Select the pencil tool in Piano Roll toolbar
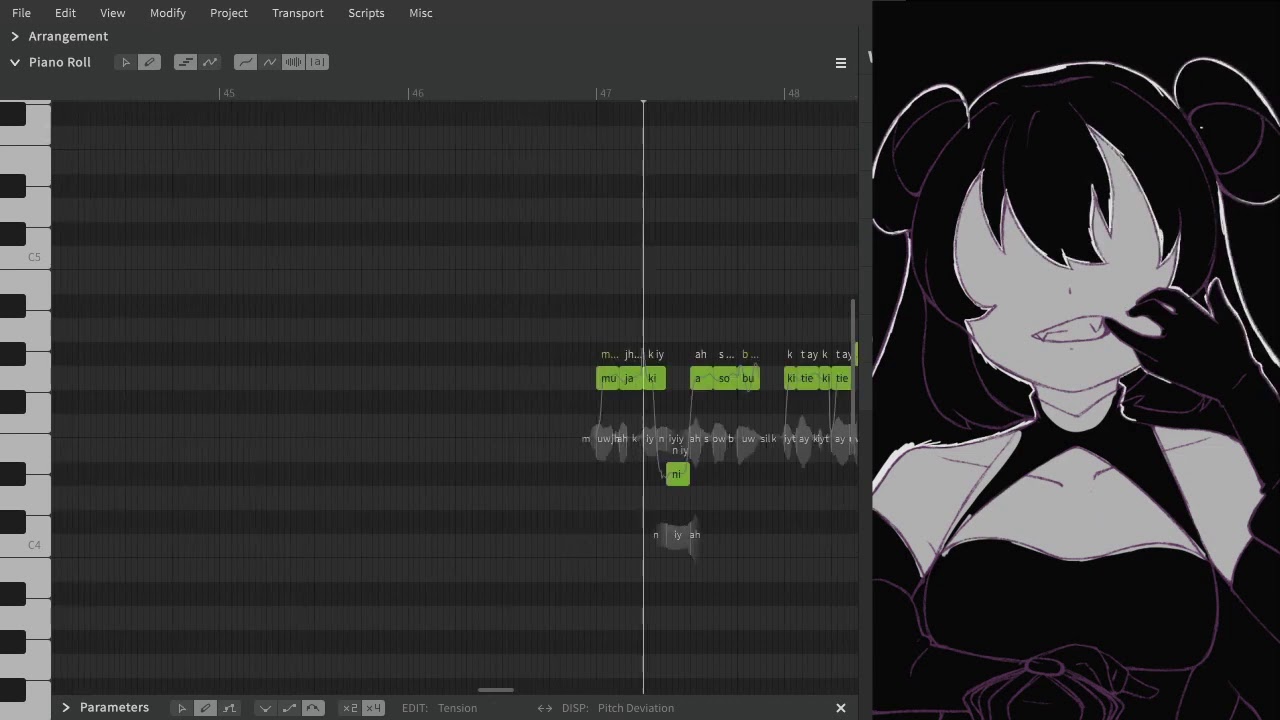The width and height of the screenshot is (1280, 720). click(x=149, y=62)
